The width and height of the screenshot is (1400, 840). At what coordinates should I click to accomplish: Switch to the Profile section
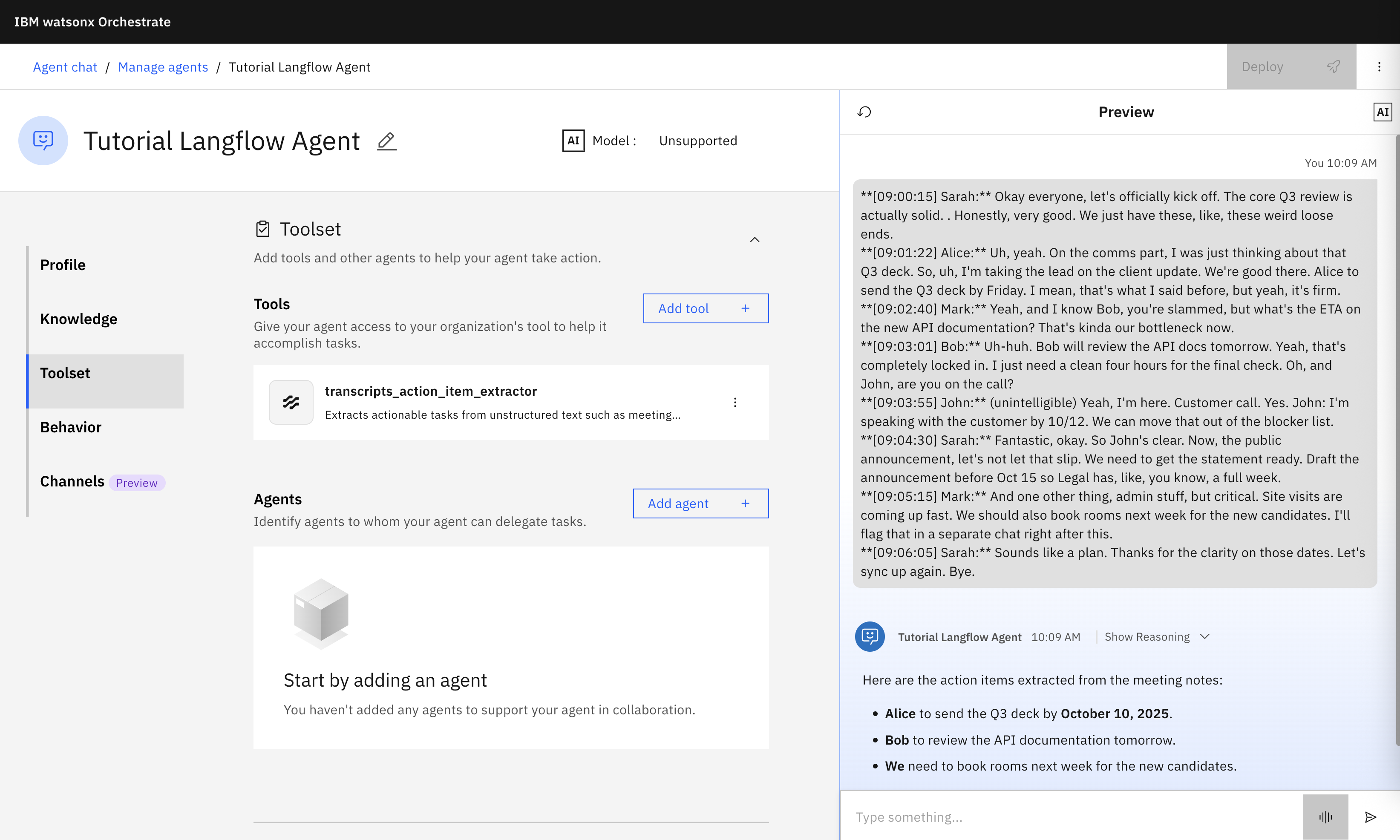pyautogui.click(x=63, y=265)
